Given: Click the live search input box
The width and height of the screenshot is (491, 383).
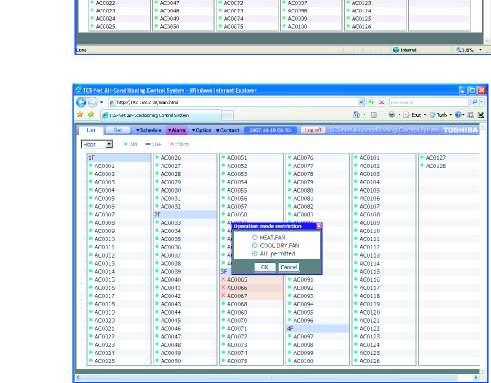Looking at the screenshot, I should tap(429, 102).
